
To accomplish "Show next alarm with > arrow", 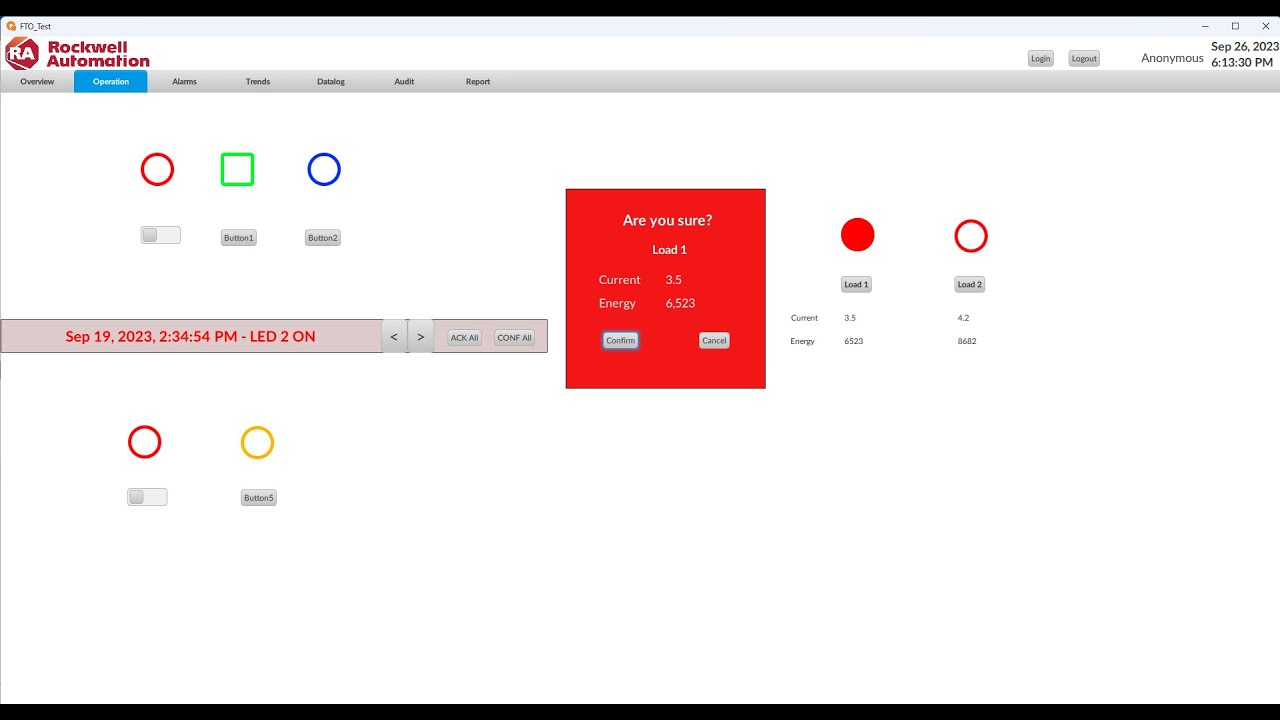I will (x=421, y=337).
